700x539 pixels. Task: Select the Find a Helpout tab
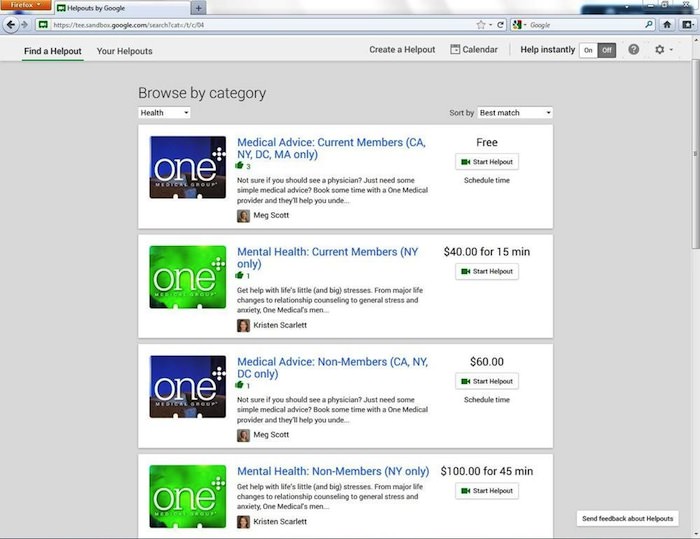tap(54, 50)
